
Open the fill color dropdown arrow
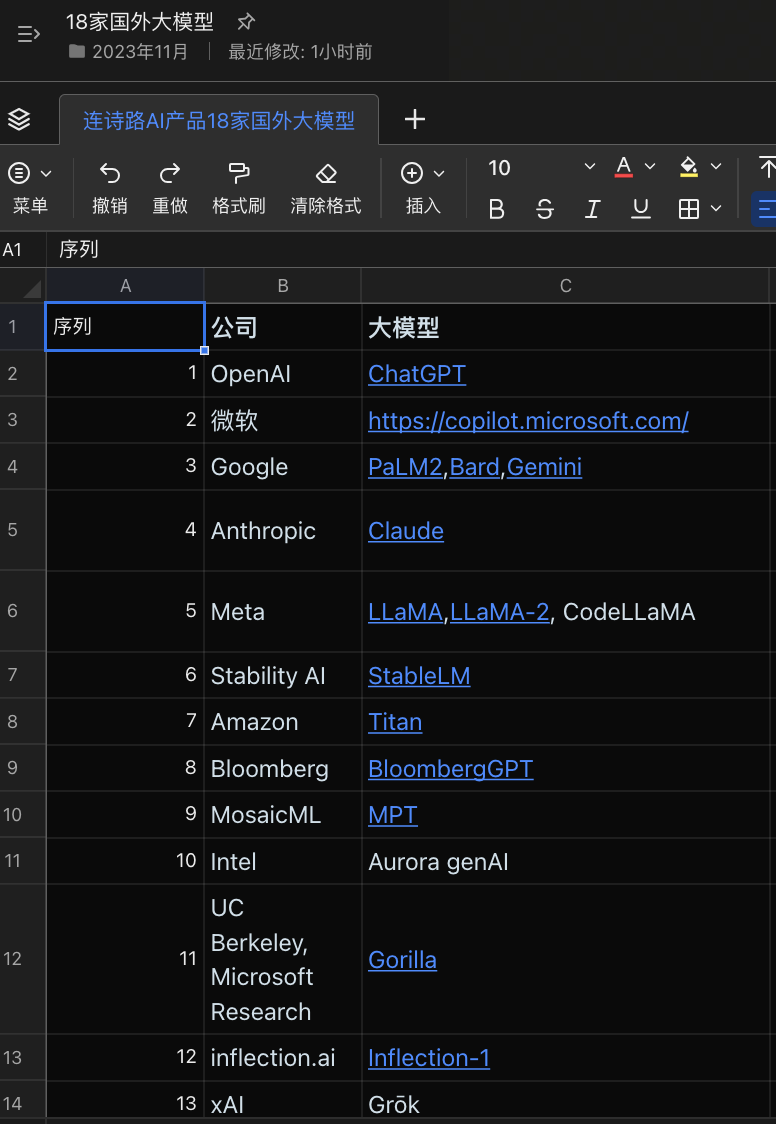pyautogui.click(x=716, y=166)
